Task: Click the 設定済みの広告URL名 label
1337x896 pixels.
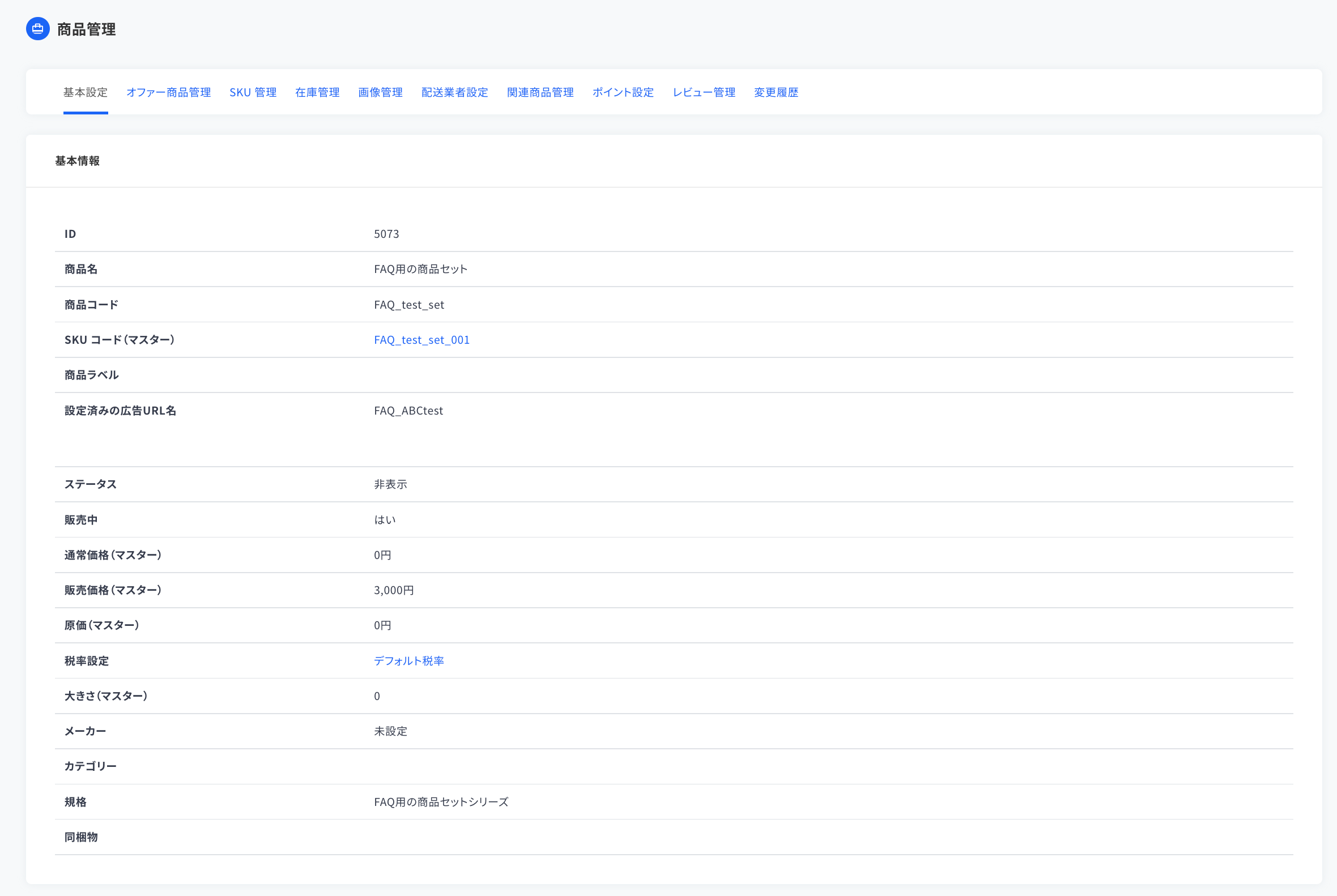Action: click(x=120, y=410)
